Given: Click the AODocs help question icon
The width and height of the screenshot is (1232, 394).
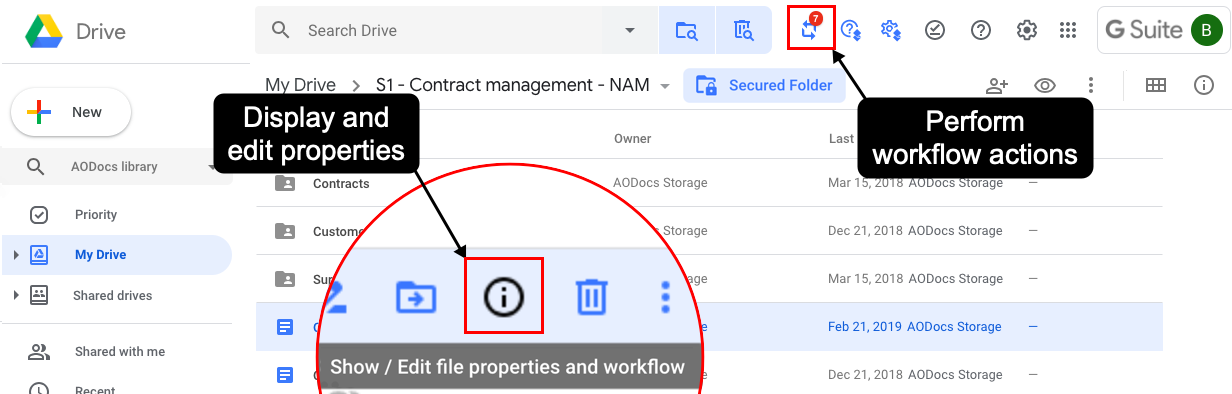Looking at the screenshot, I should tap(852, 30).
